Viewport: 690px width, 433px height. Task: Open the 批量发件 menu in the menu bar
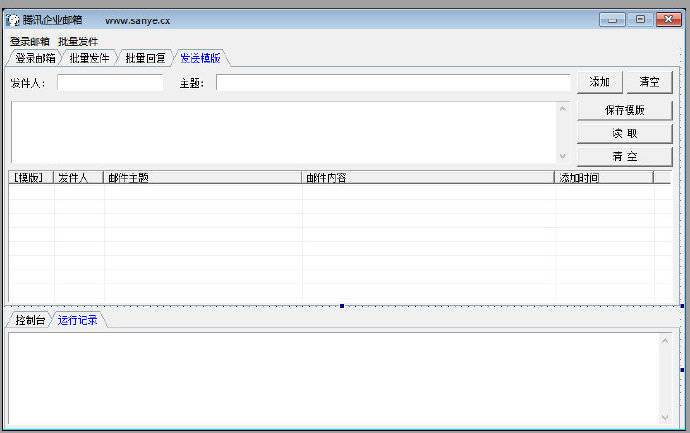click(78, 42)
